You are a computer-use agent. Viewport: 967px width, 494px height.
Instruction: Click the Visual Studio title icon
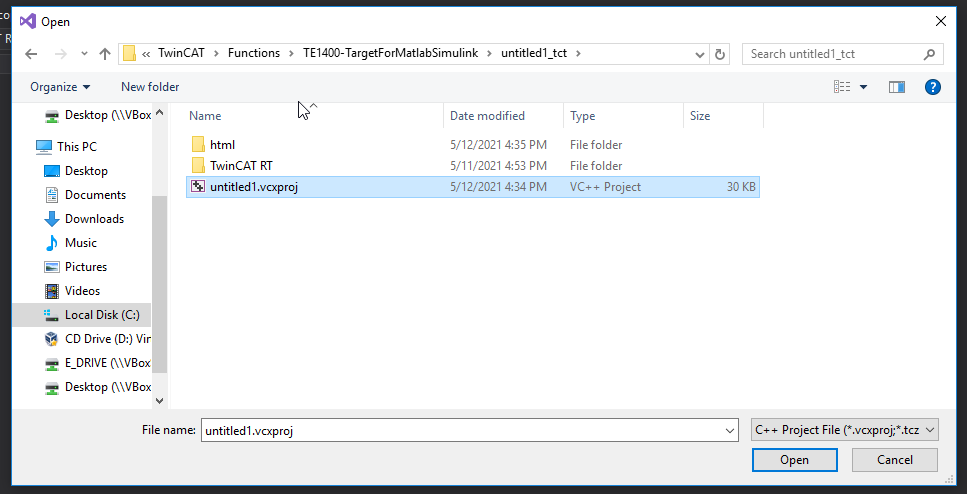tap(27, 22)
